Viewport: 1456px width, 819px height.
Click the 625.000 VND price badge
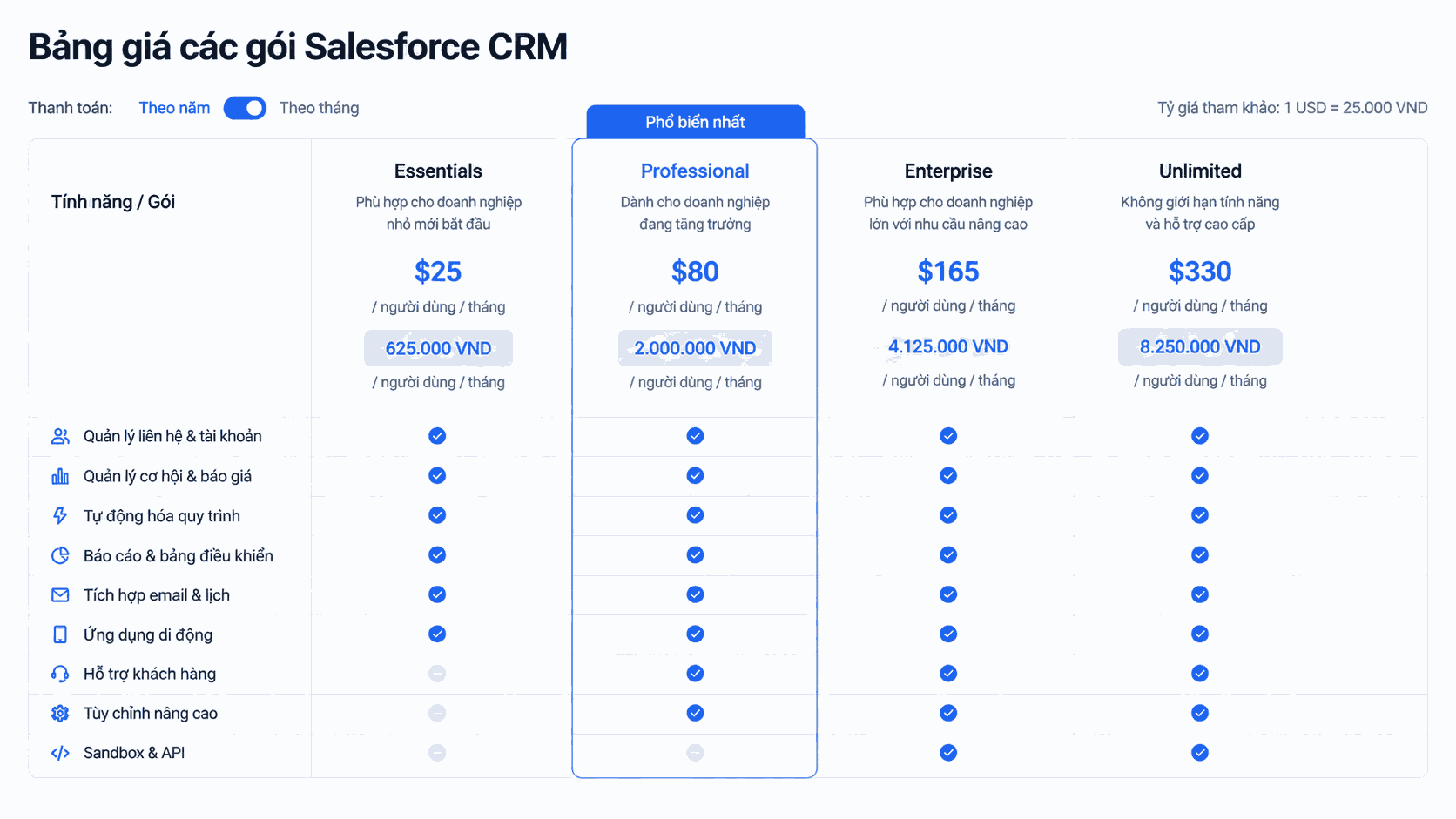coord(438,348)
